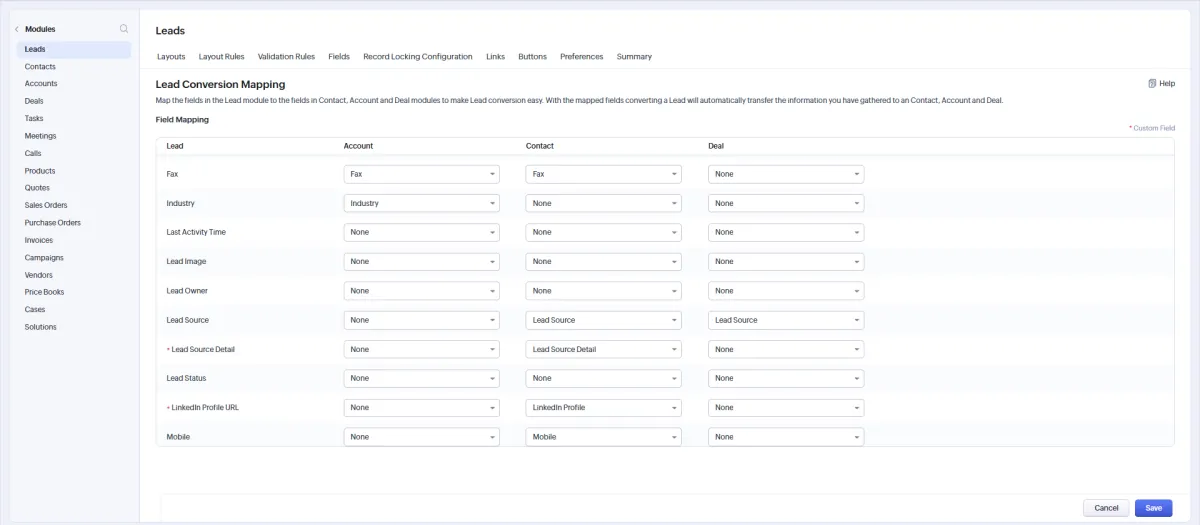
Task: Open the Account dropdown showing Industry
Action: pyautogui.click(x=421, y=203)
